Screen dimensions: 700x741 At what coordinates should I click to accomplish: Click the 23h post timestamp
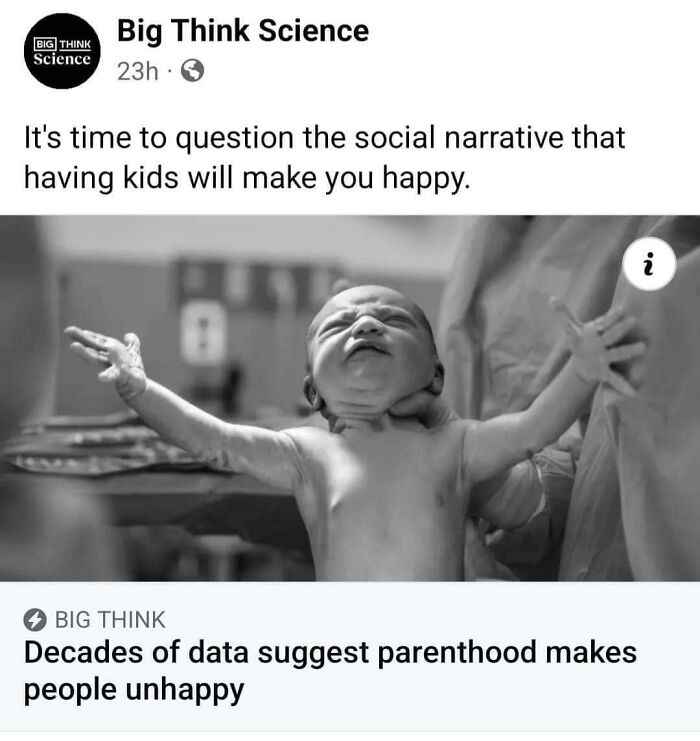pos(137,72)
